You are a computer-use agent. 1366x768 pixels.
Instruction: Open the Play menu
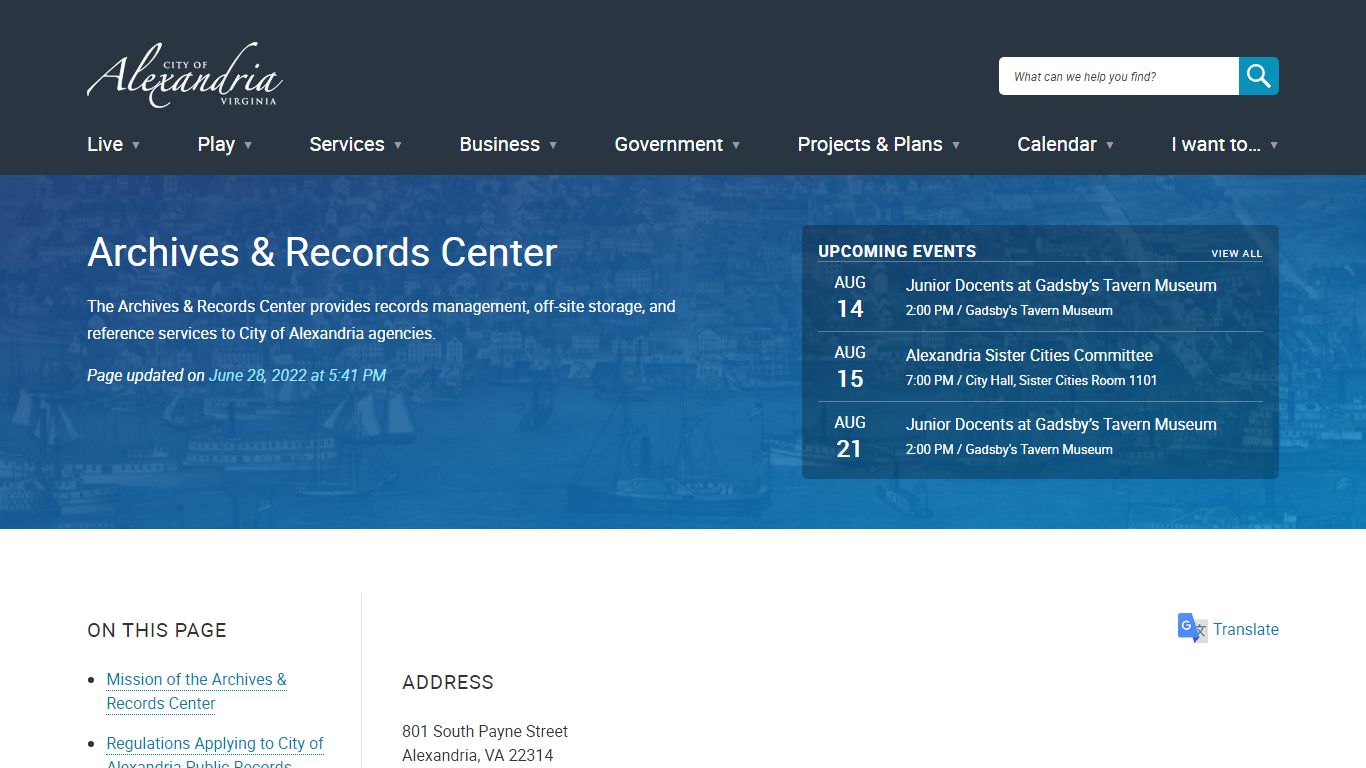pyautogui.click(x=216, y=144)
